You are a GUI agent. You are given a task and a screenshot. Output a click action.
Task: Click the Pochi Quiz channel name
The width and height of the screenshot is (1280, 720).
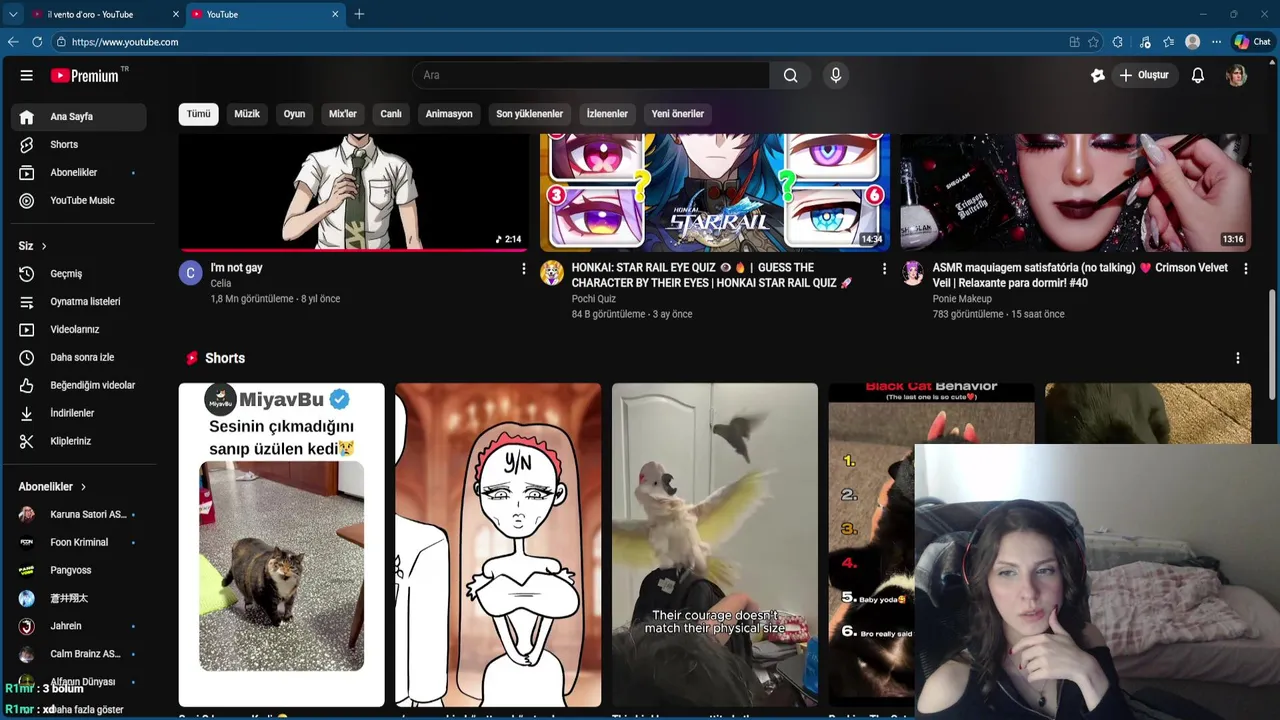click(x=594, y=299)
